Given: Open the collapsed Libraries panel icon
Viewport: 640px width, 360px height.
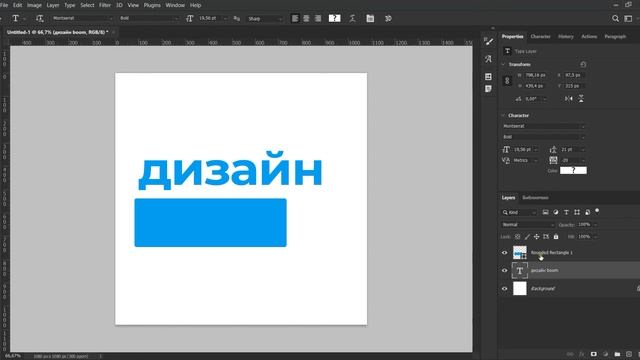Looking at the screenshot, I should click(x=489, y=77).
